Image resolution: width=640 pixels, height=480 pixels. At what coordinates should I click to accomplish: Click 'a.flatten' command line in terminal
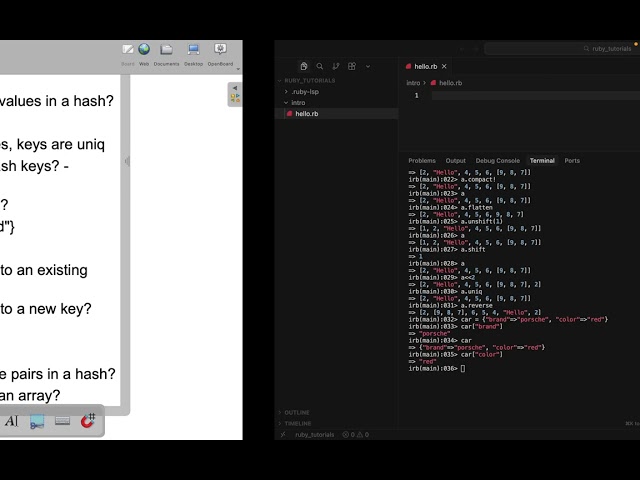451,207
